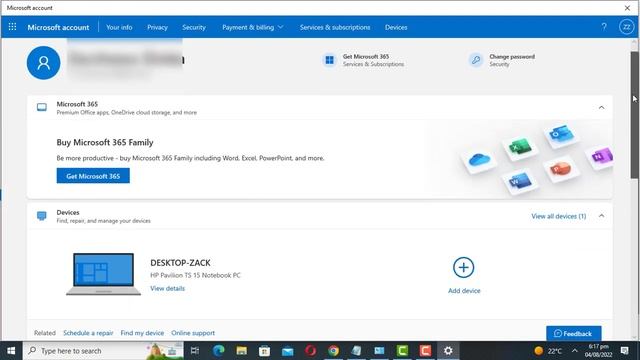Launch Microsoft Edge from the taskbar

[x=218, y=351]
